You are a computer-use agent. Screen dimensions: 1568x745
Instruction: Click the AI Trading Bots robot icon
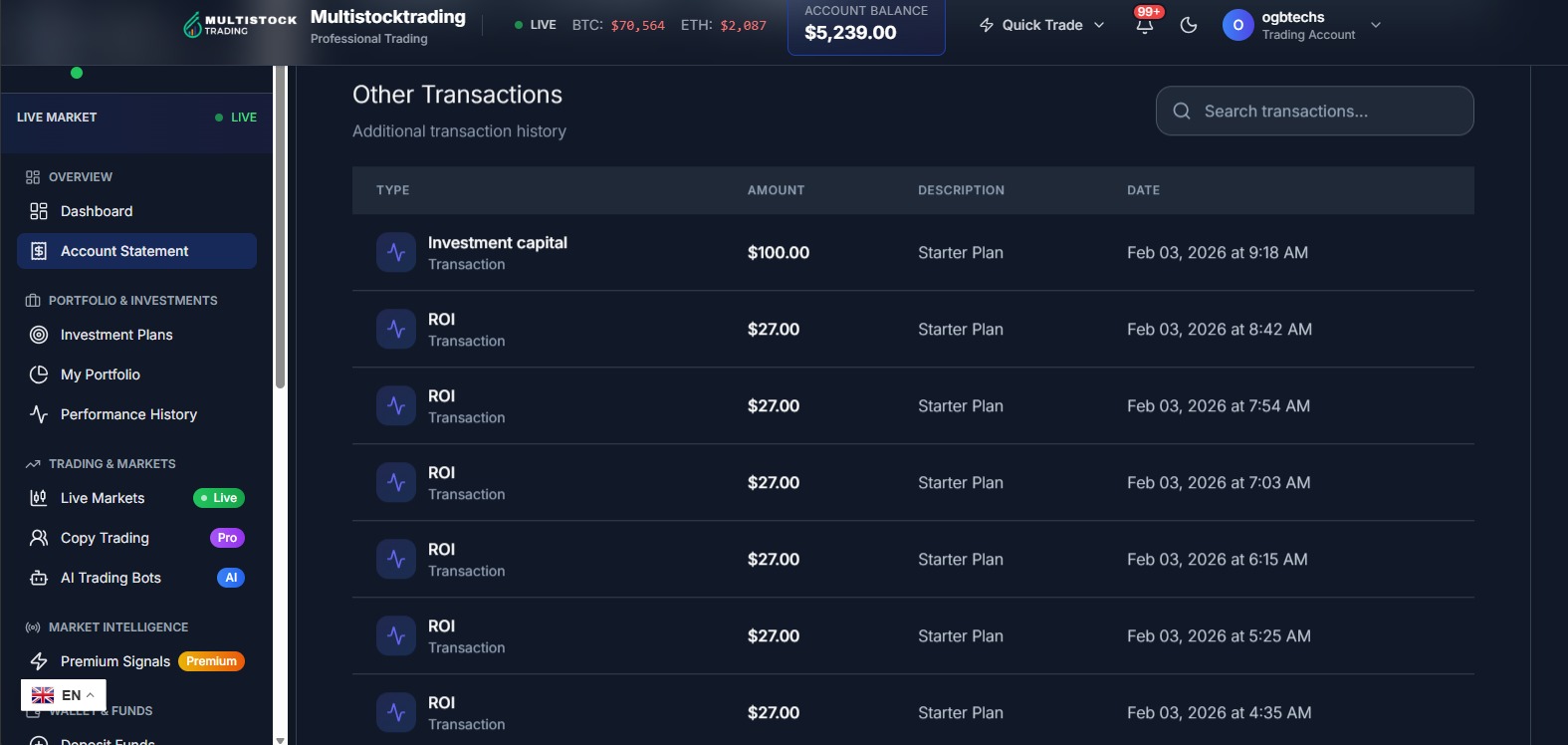(x=39, y=578)
